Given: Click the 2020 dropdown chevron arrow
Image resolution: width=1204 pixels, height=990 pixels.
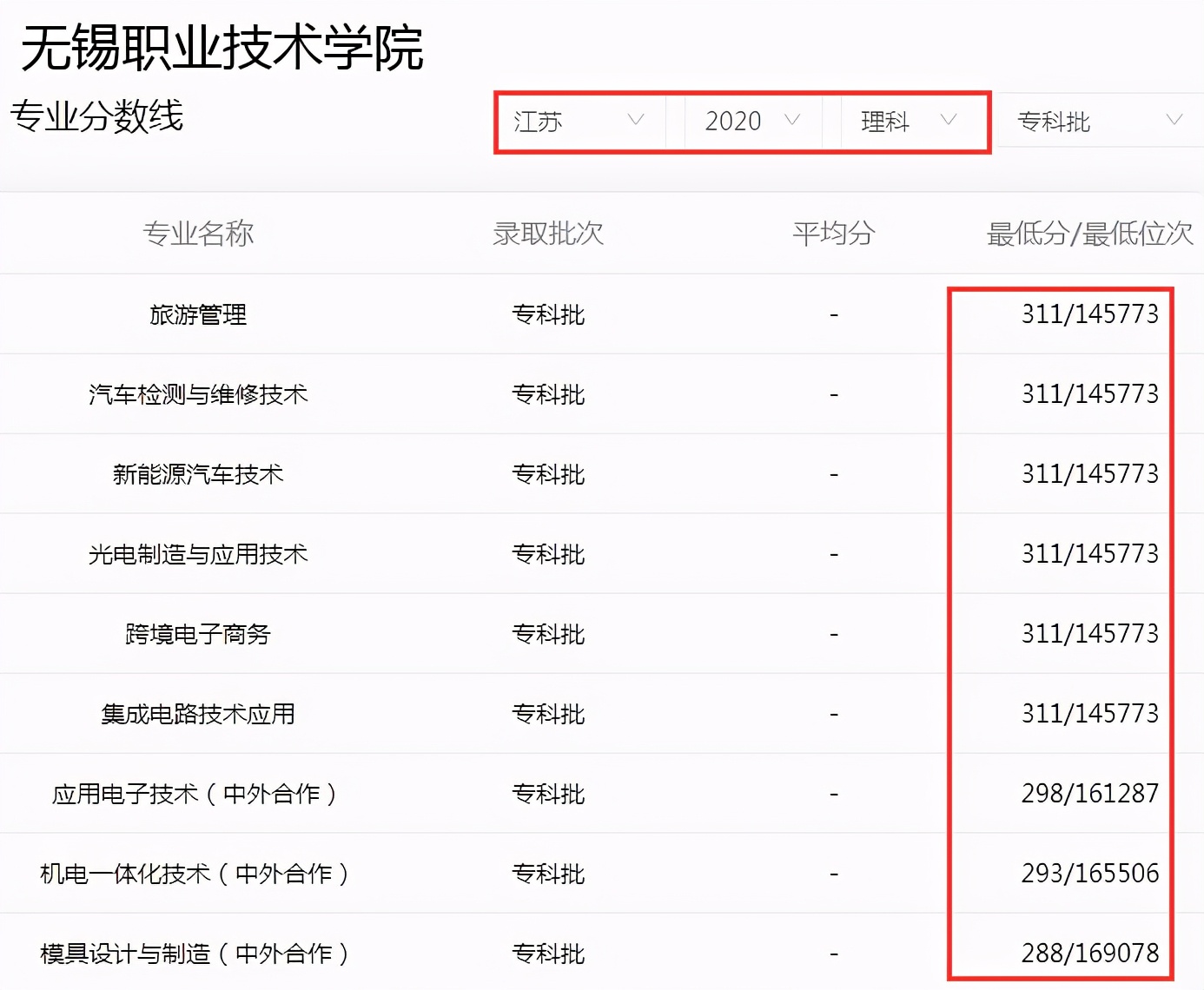Looking at the screenshot, I should pos(791,122).
